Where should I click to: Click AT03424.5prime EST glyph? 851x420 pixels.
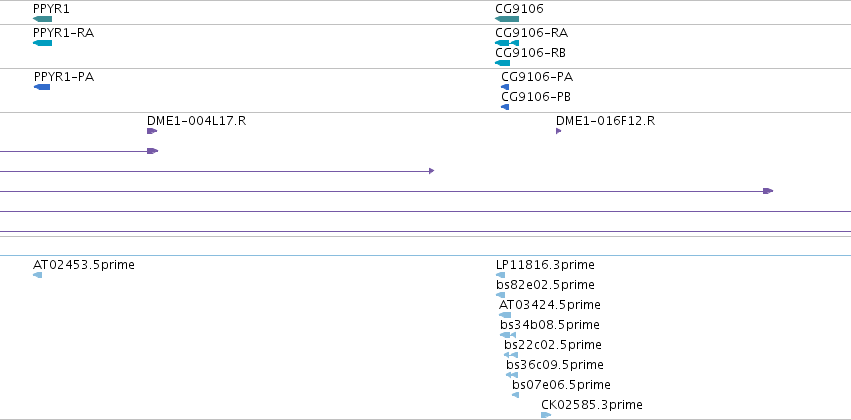click(x=505, y=315)
